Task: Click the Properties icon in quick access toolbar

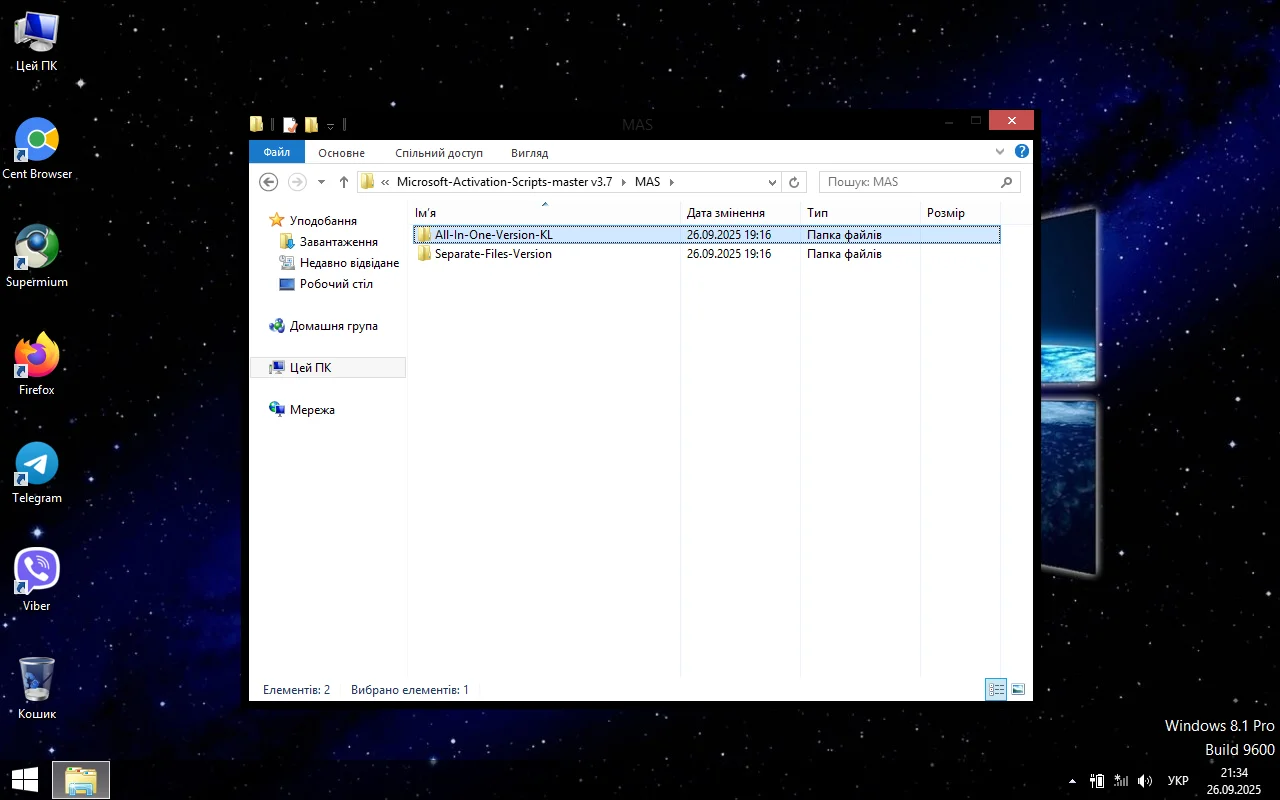Action: [x=290, y=125]
